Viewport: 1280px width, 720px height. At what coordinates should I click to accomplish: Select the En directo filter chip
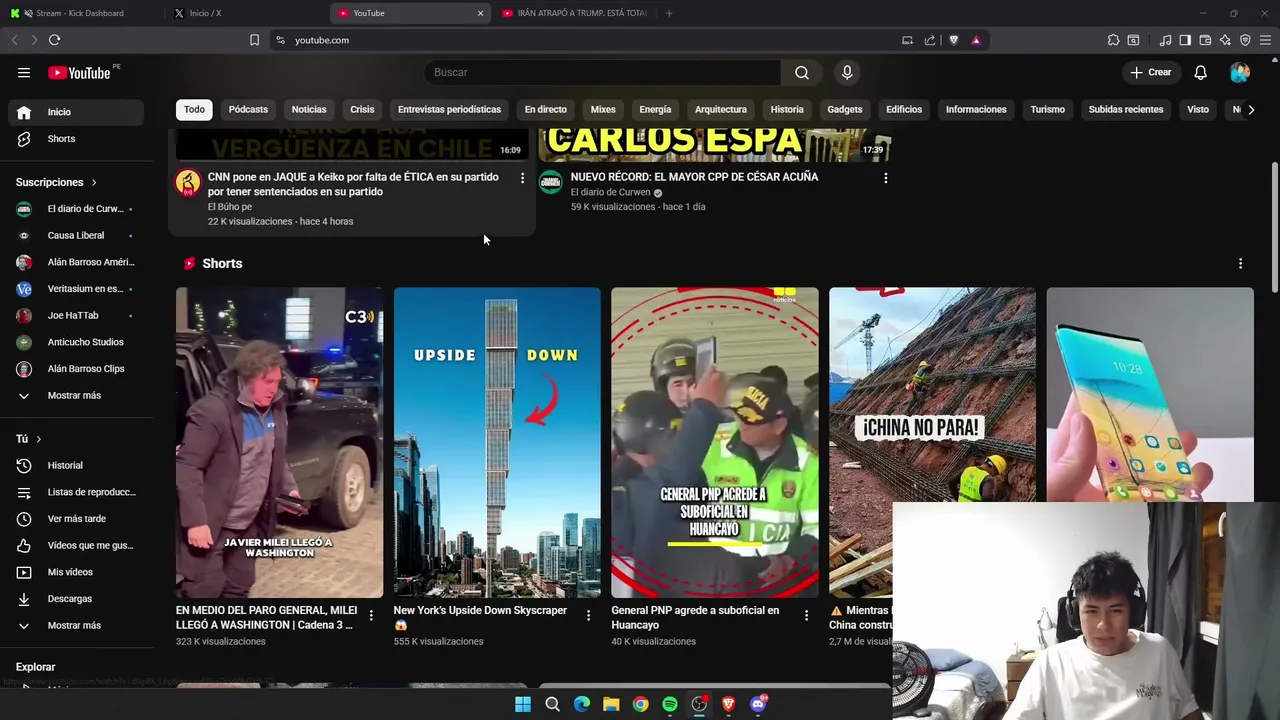545,109
